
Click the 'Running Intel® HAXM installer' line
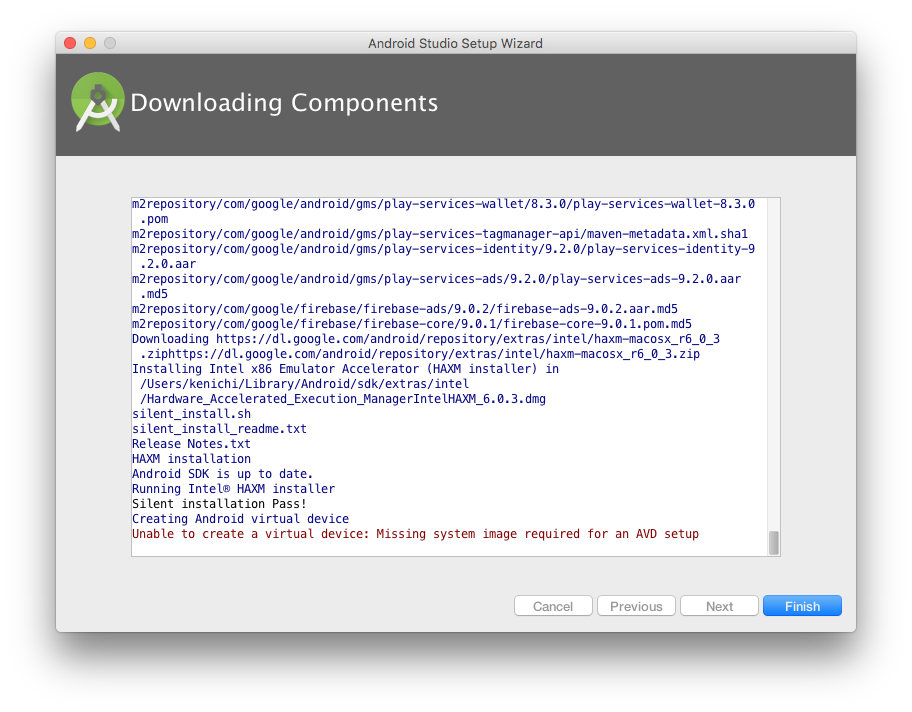click(x=233, y=489)
